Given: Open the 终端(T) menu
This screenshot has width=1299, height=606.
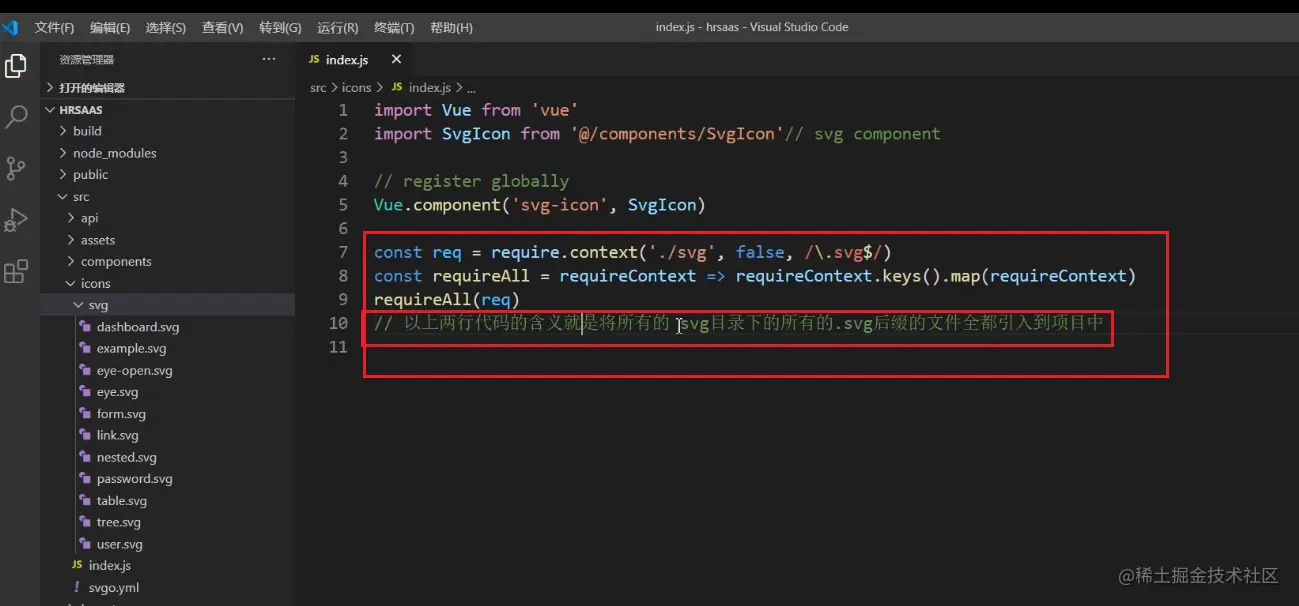Looking at the screenshot, I should point(394,28).
